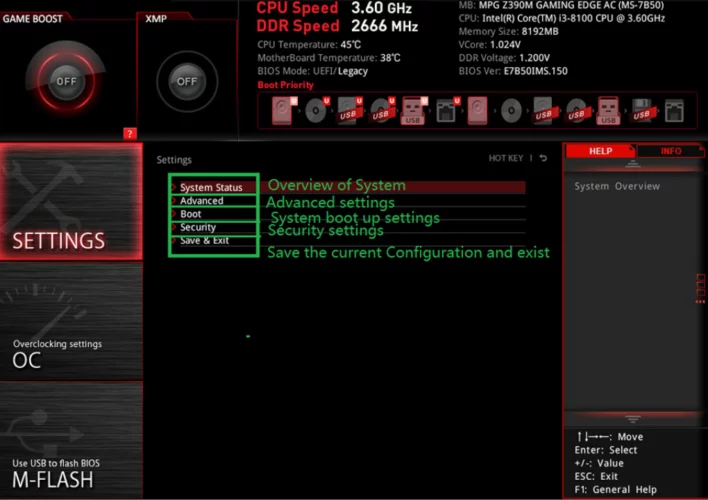Select the UEFI hard disk boot device icon
Screen dimensions: 708x500
[x=284, y=110]
